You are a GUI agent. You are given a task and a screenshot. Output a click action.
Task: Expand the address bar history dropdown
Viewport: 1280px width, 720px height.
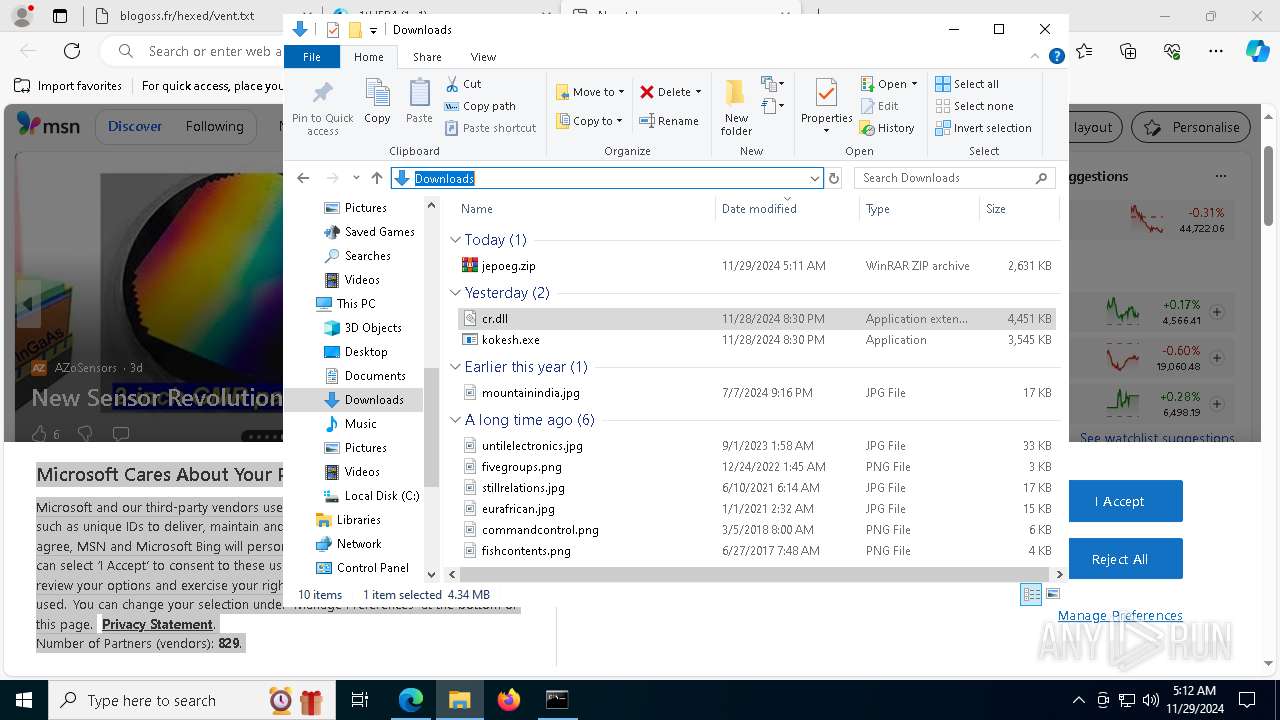pos(814,178)
